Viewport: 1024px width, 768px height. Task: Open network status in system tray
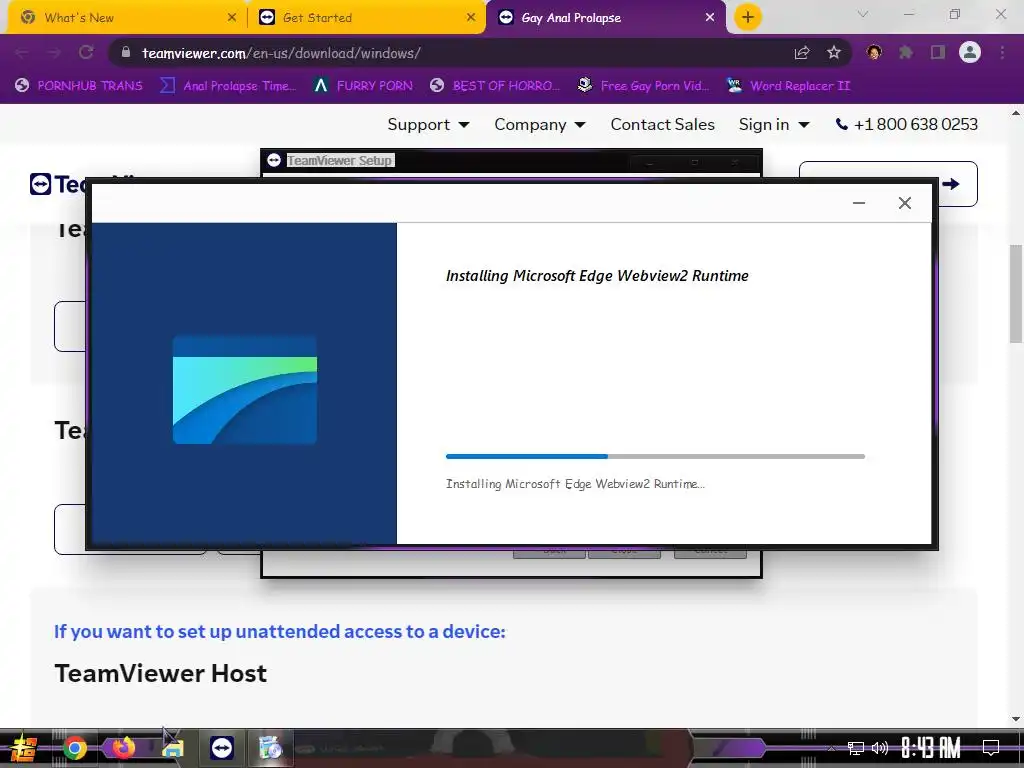pyautogui.click(x=856, y=748)
